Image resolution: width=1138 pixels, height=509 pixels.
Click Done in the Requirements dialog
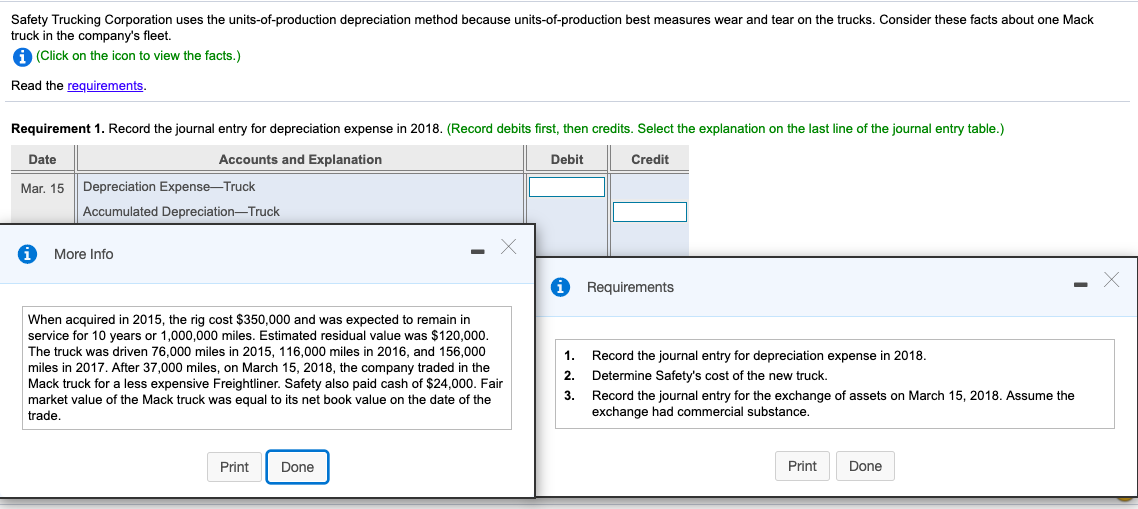865,466
